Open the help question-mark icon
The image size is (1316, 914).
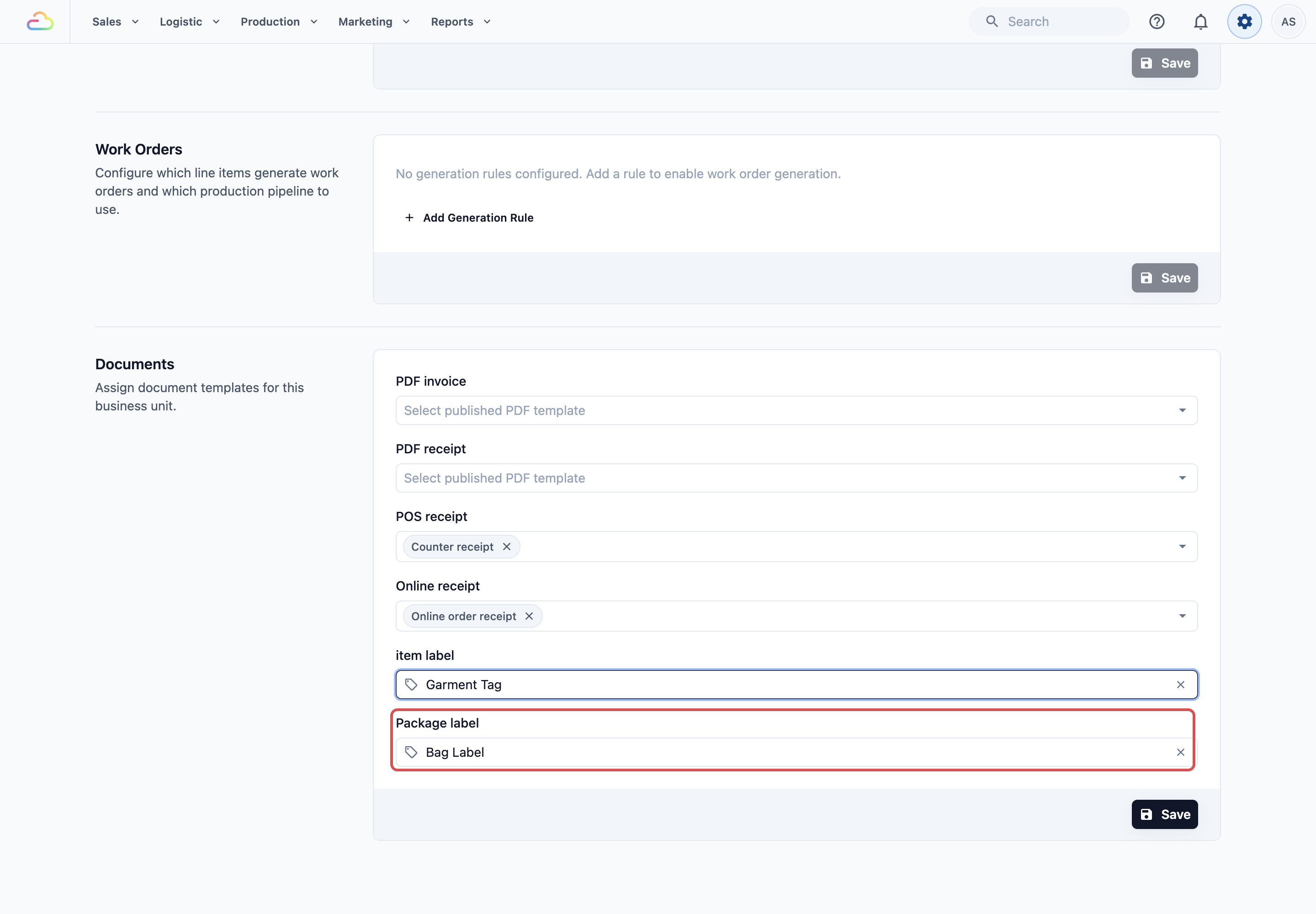1157,21
